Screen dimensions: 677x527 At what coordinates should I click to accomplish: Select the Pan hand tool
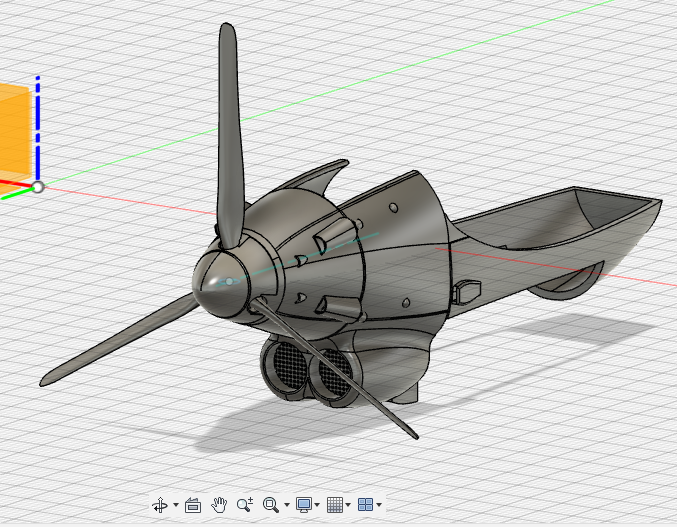pyautogui.click(x=219, y=505)
